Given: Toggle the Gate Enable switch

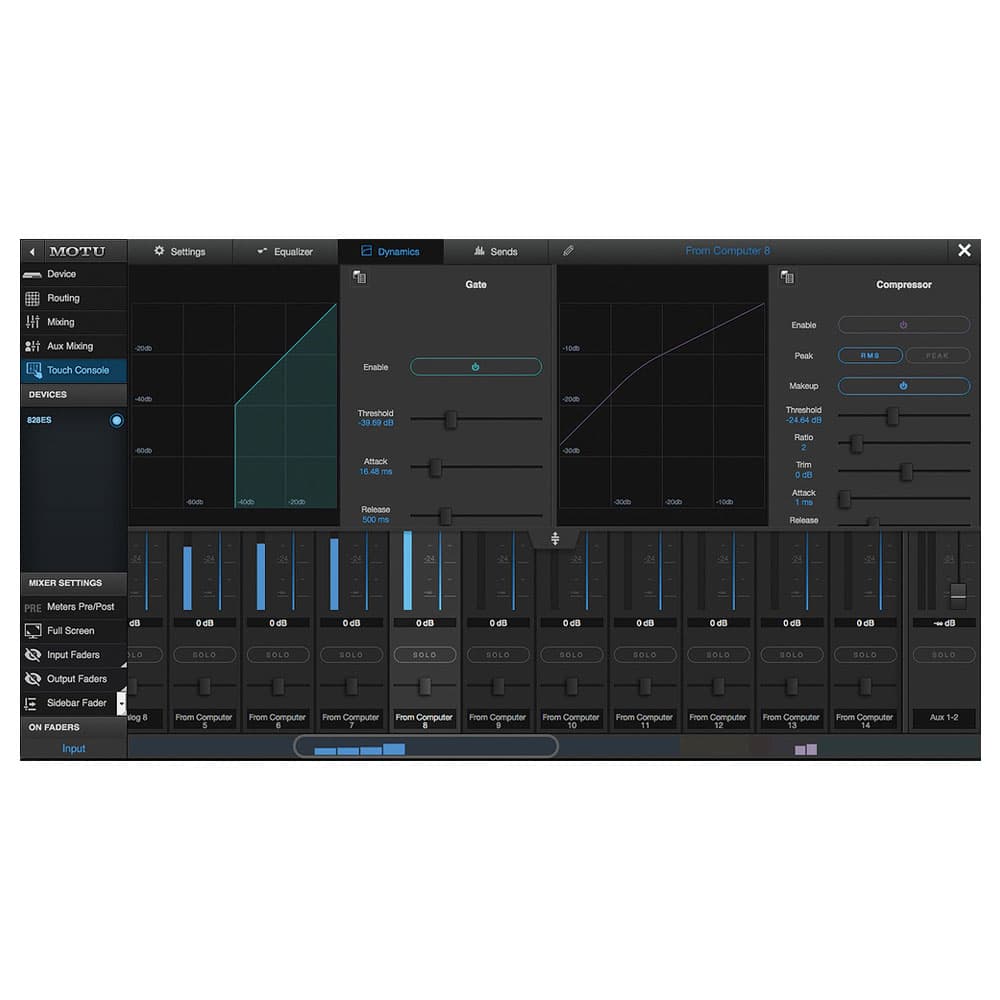Looking at the screenshot, I should click(x=476, y=367).
